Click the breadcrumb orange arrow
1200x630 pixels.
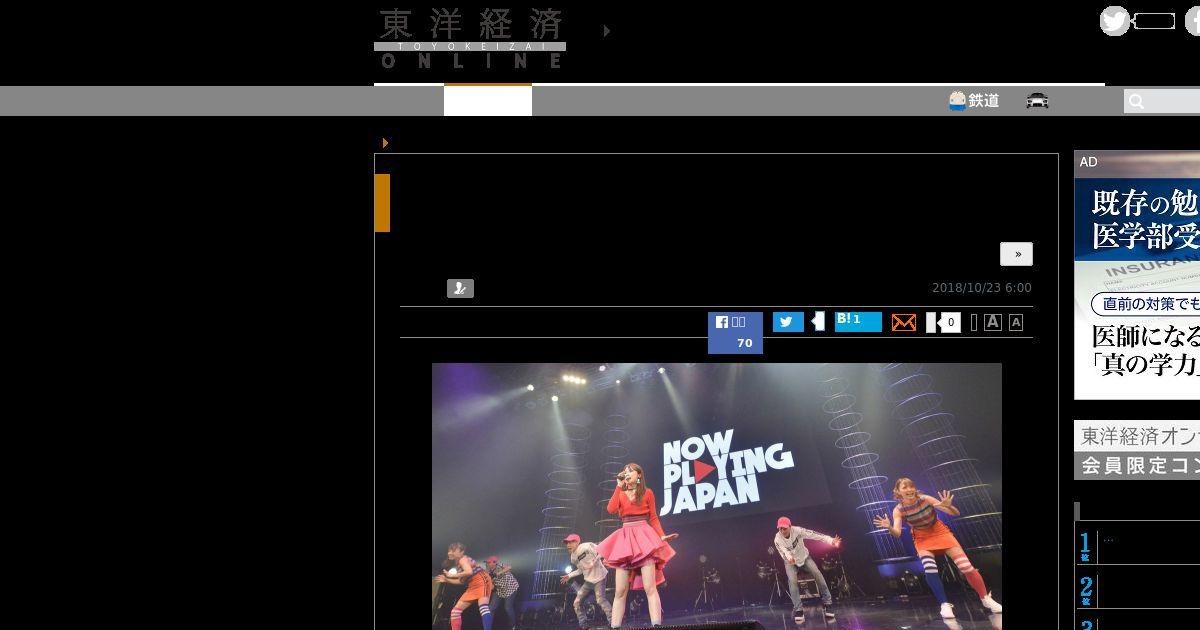(385, 143)
